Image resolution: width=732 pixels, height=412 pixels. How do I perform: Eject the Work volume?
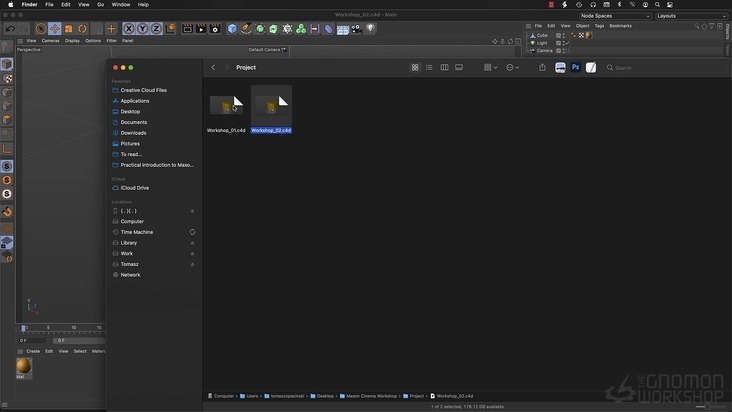point(192,254)
